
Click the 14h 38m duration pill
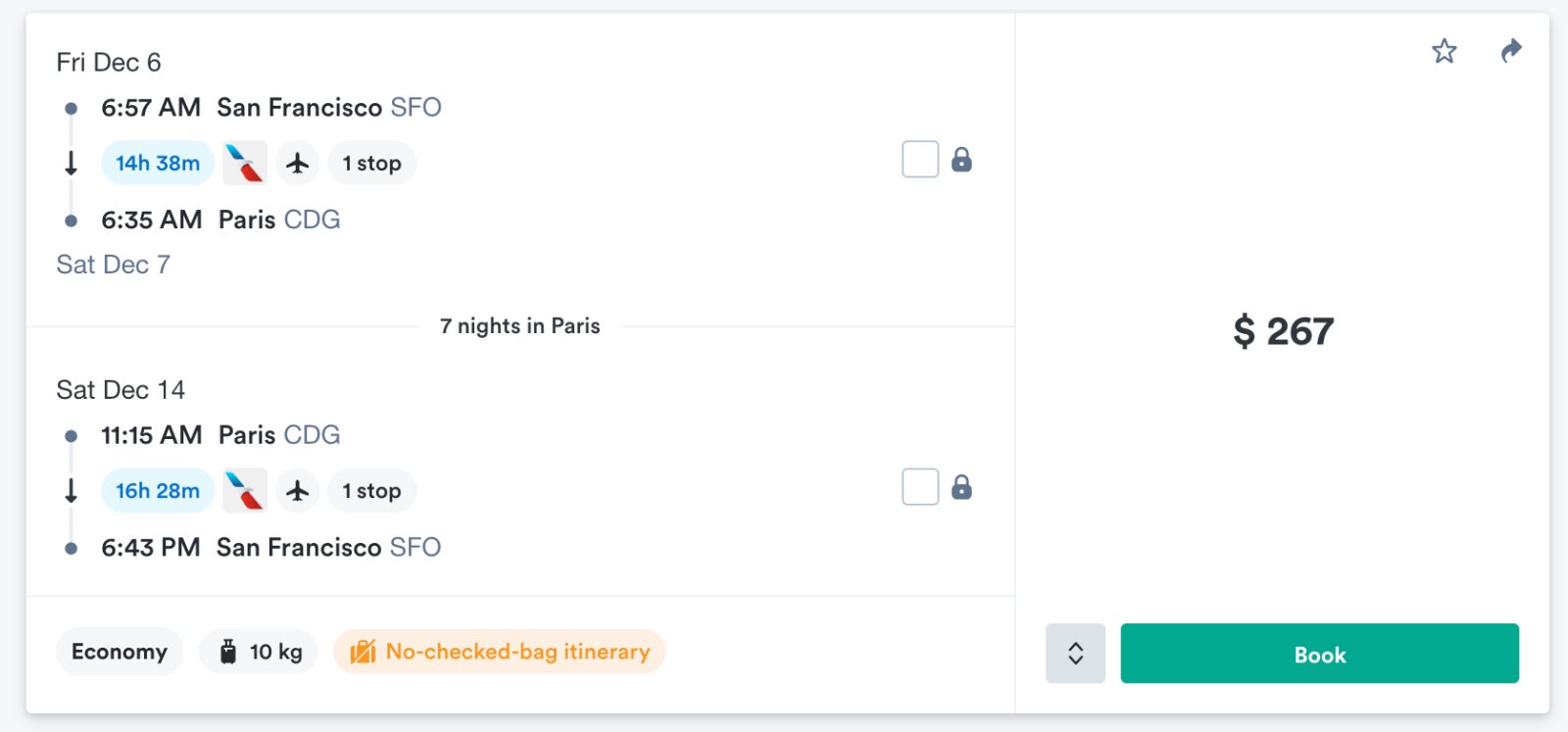(x=158, y=163)
